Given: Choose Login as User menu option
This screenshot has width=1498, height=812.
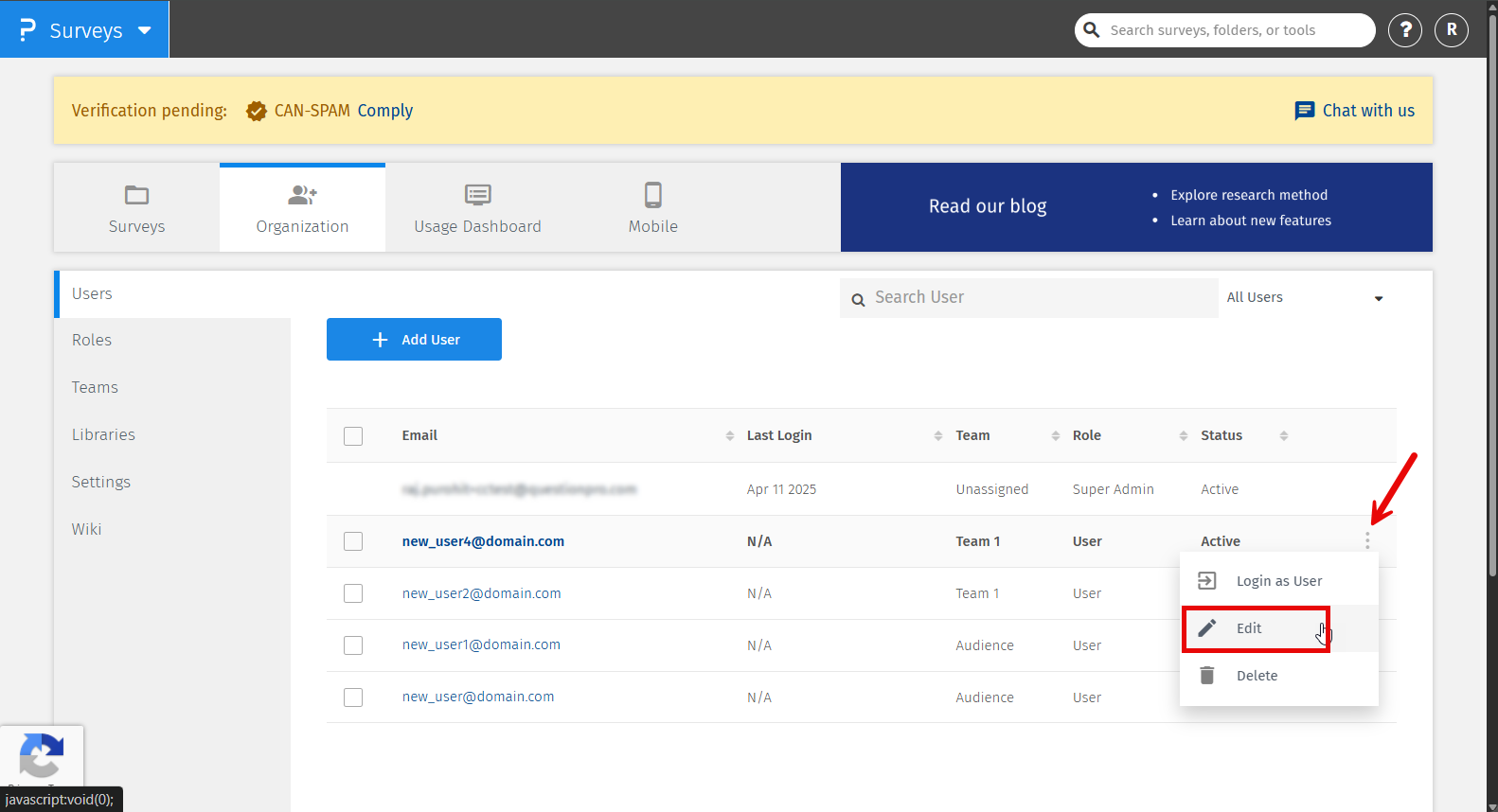Looking at the screenshot, I should [x=1278, y=581].
